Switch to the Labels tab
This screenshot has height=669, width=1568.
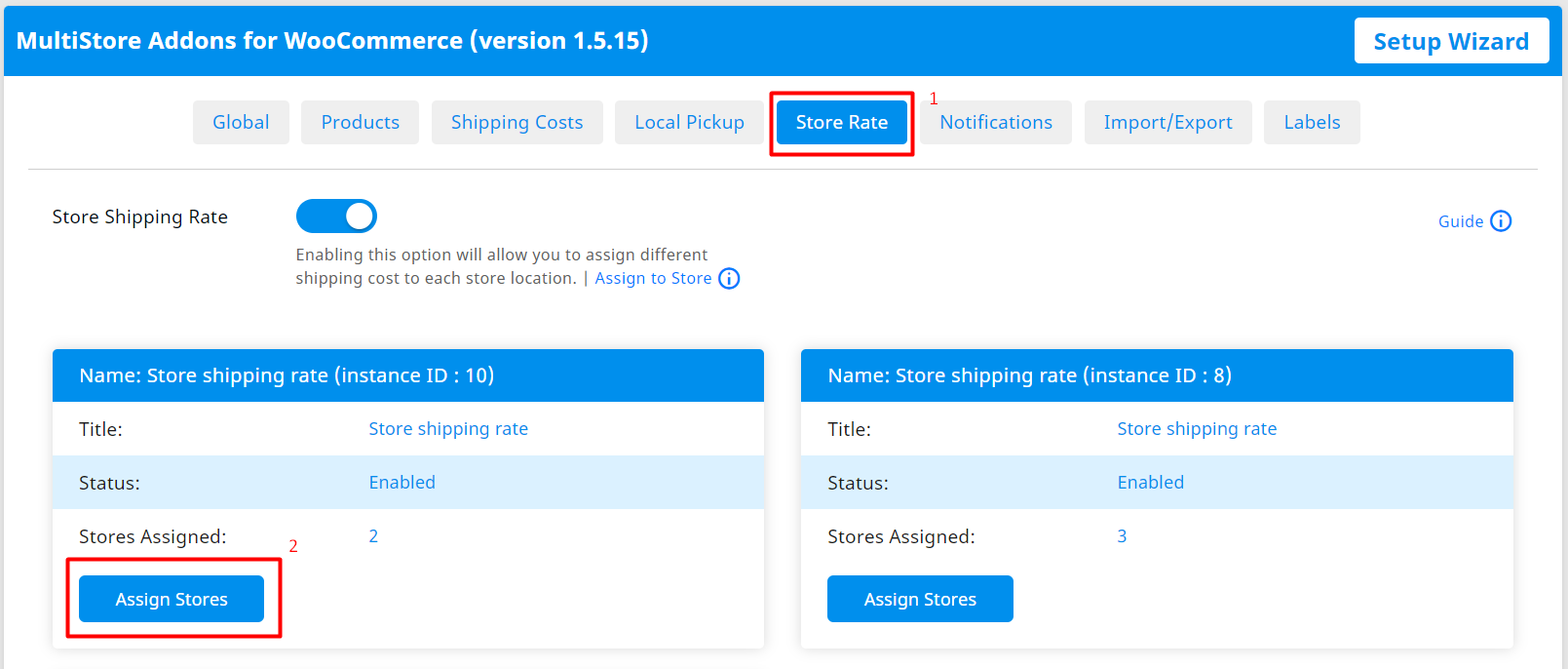pyautogui.click(x=1312, y=123)
